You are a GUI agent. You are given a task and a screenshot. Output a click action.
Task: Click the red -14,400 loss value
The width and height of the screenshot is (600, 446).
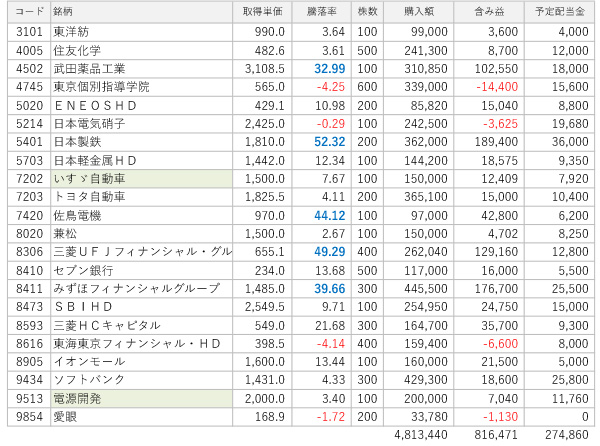coord(497,87)
